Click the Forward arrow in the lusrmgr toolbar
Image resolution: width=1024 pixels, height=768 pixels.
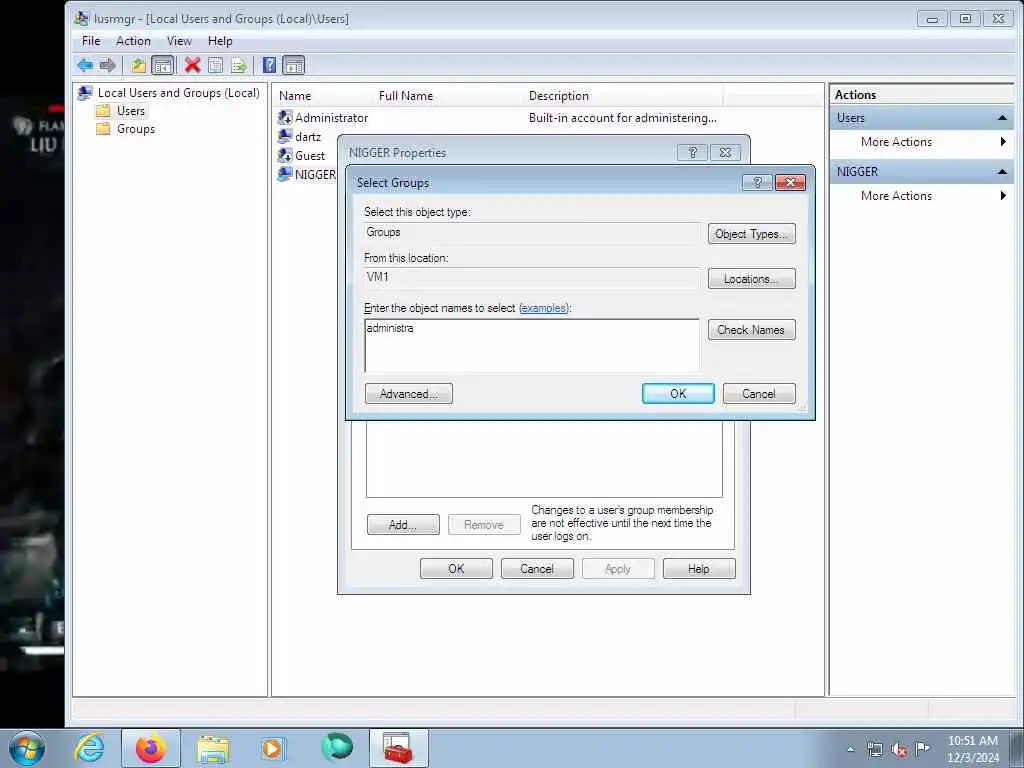click(108, 65)
